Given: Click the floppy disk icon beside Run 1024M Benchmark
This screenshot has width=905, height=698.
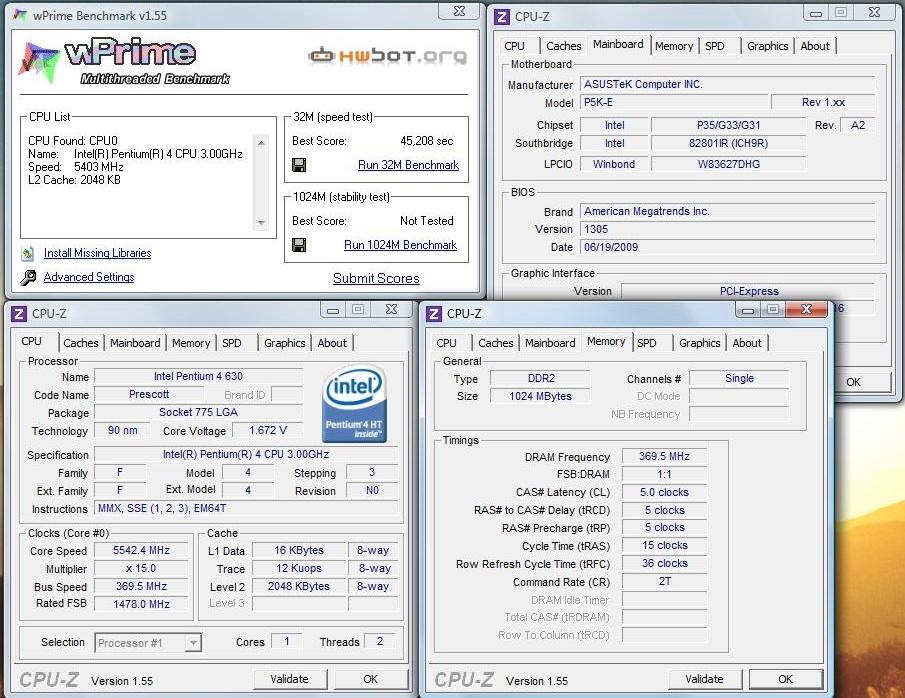Looking at the screenshot, I should tap(299, 245).
